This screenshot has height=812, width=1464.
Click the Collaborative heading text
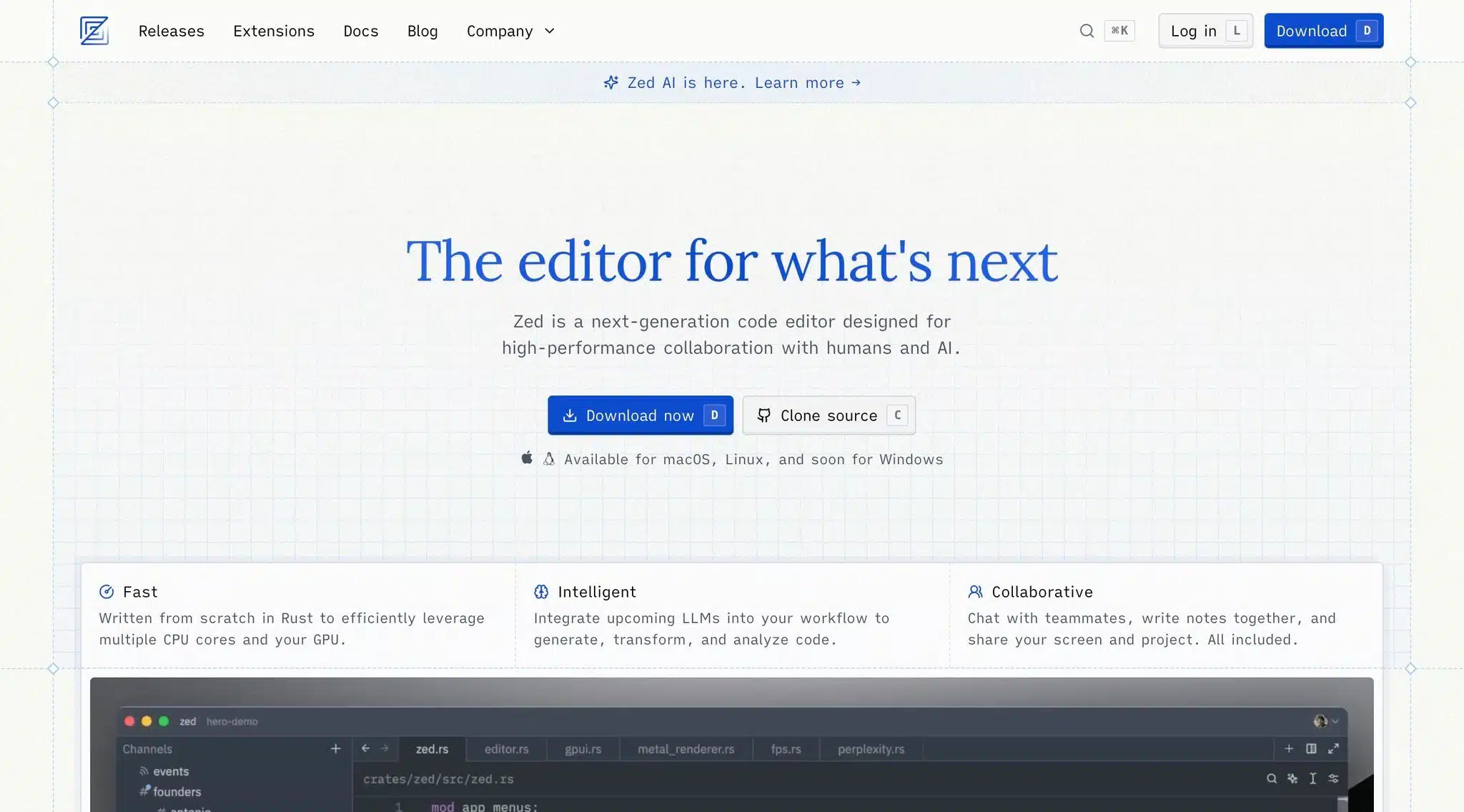click(1042, 592)
